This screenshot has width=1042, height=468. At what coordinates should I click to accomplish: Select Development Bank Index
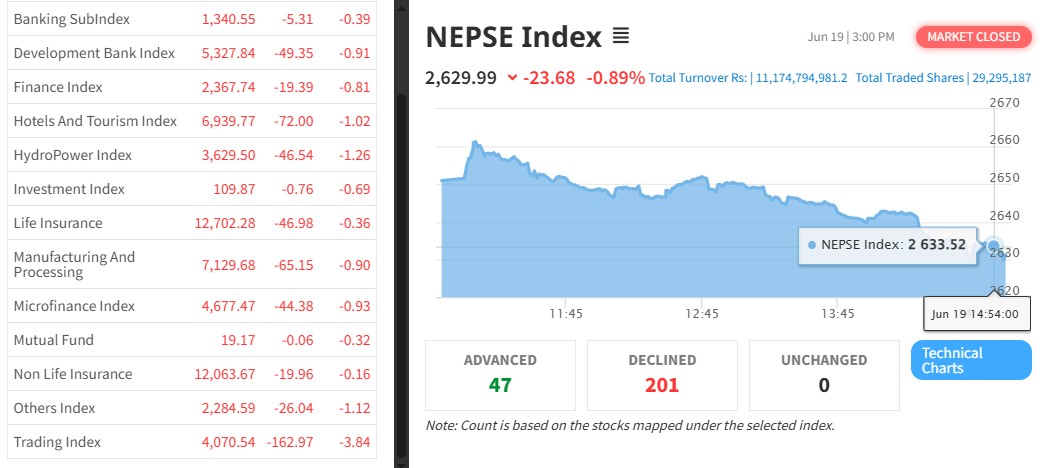pyautogui.click(x=94, y=53)
